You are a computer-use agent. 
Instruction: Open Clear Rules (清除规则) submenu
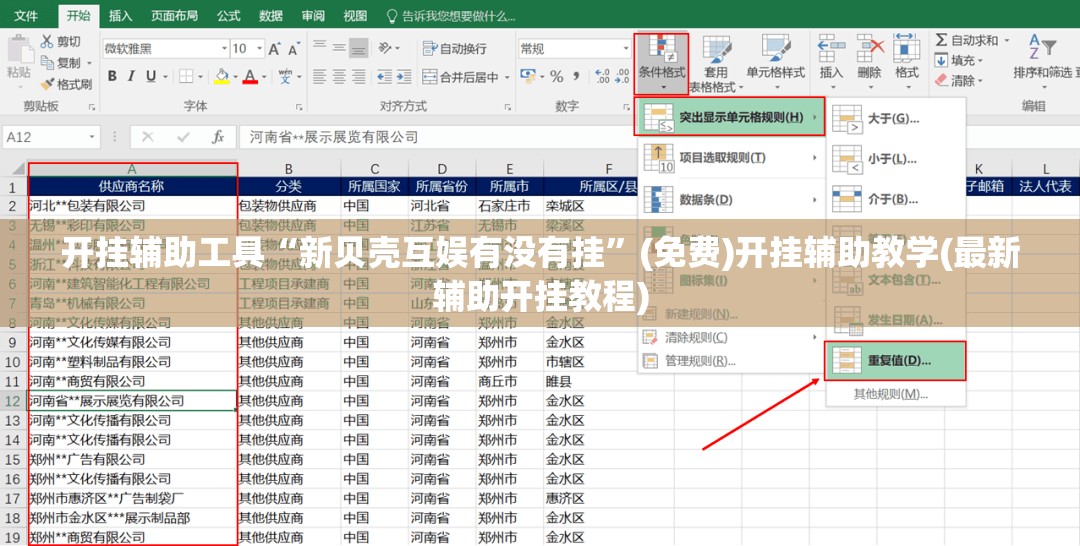click(x=730, y=337)
